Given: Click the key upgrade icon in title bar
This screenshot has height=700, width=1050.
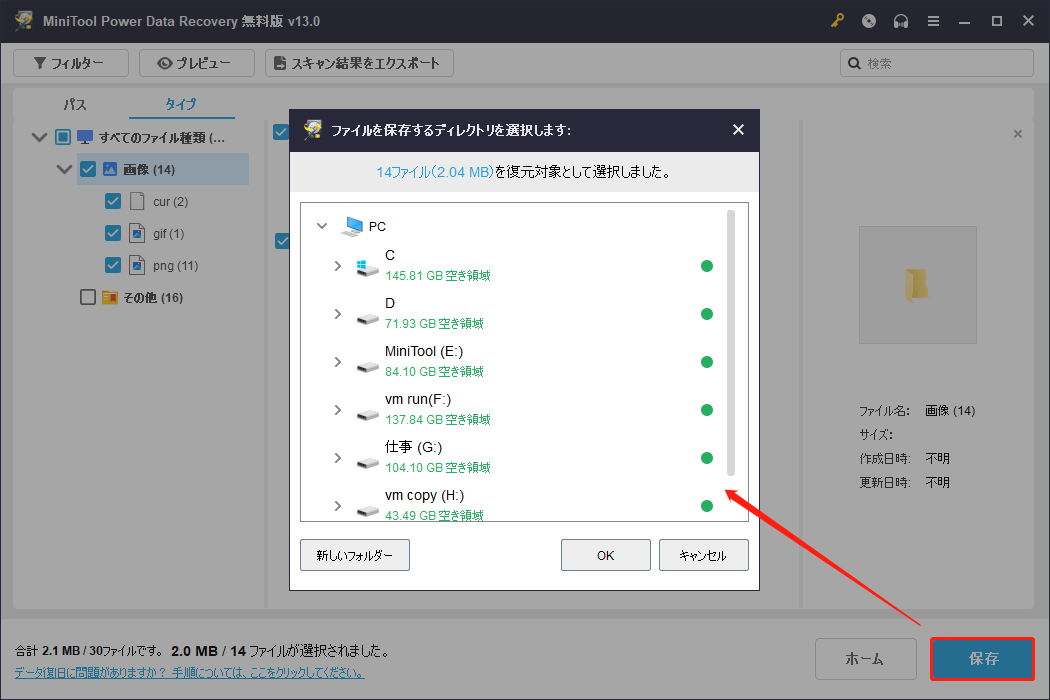Looking at the screenshot, I should pyautogui.click(x=837, y=21).
